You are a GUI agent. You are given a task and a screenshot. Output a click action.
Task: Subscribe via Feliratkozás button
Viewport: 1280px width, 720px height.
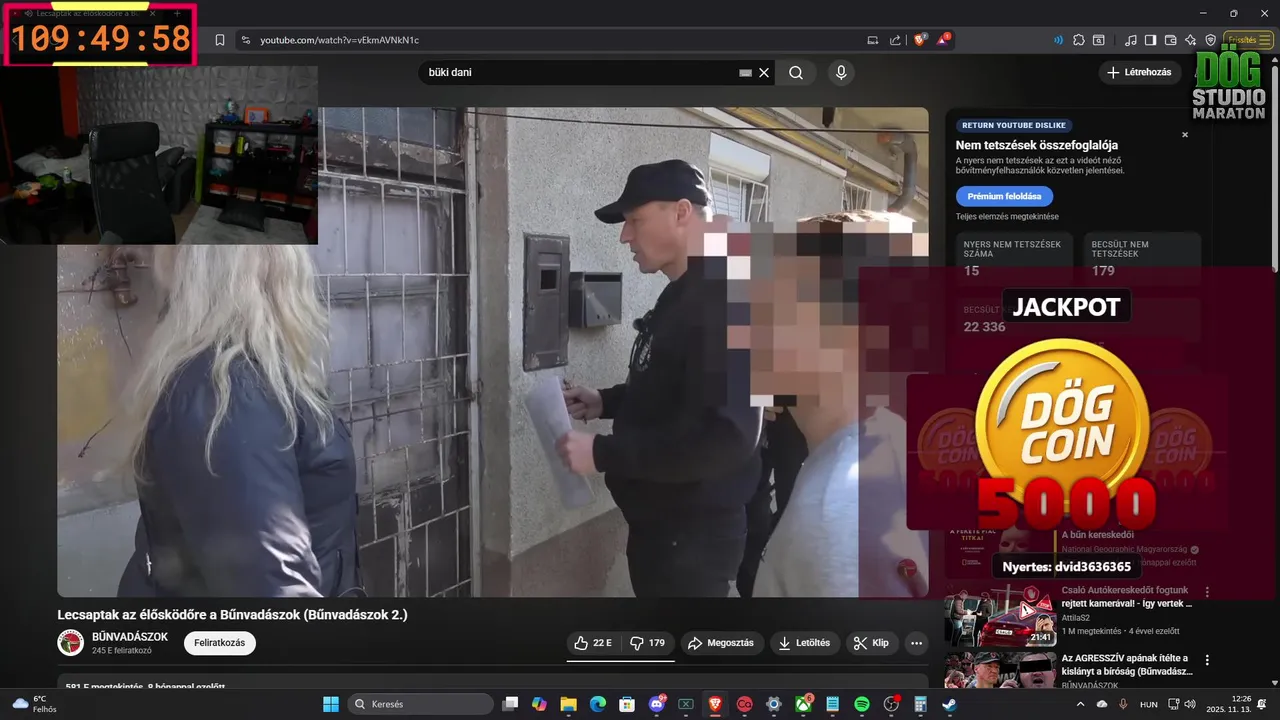(219, 643)
